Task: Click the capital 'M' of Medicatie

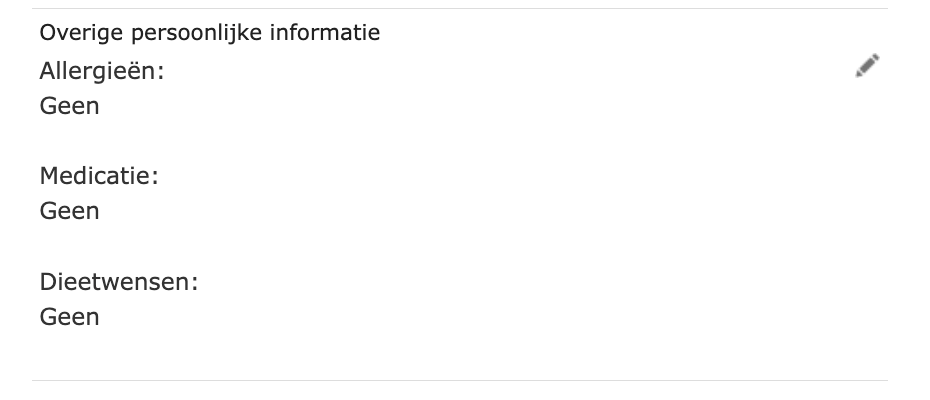Action: pyautogui.click(x=50, y=177)
